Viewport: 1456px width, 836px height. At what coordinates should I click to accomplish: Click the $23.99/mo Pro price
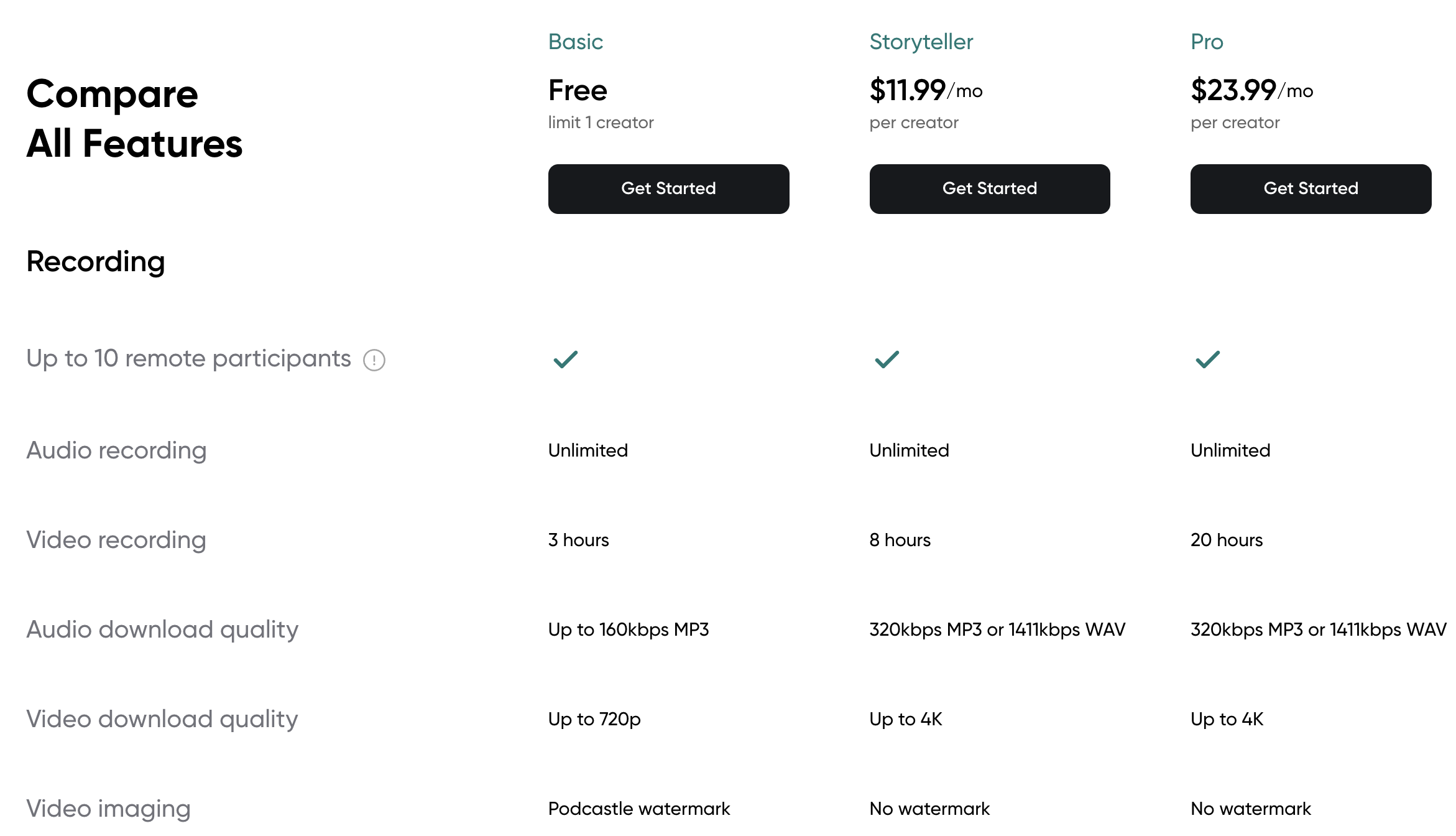coord(1252,91)
